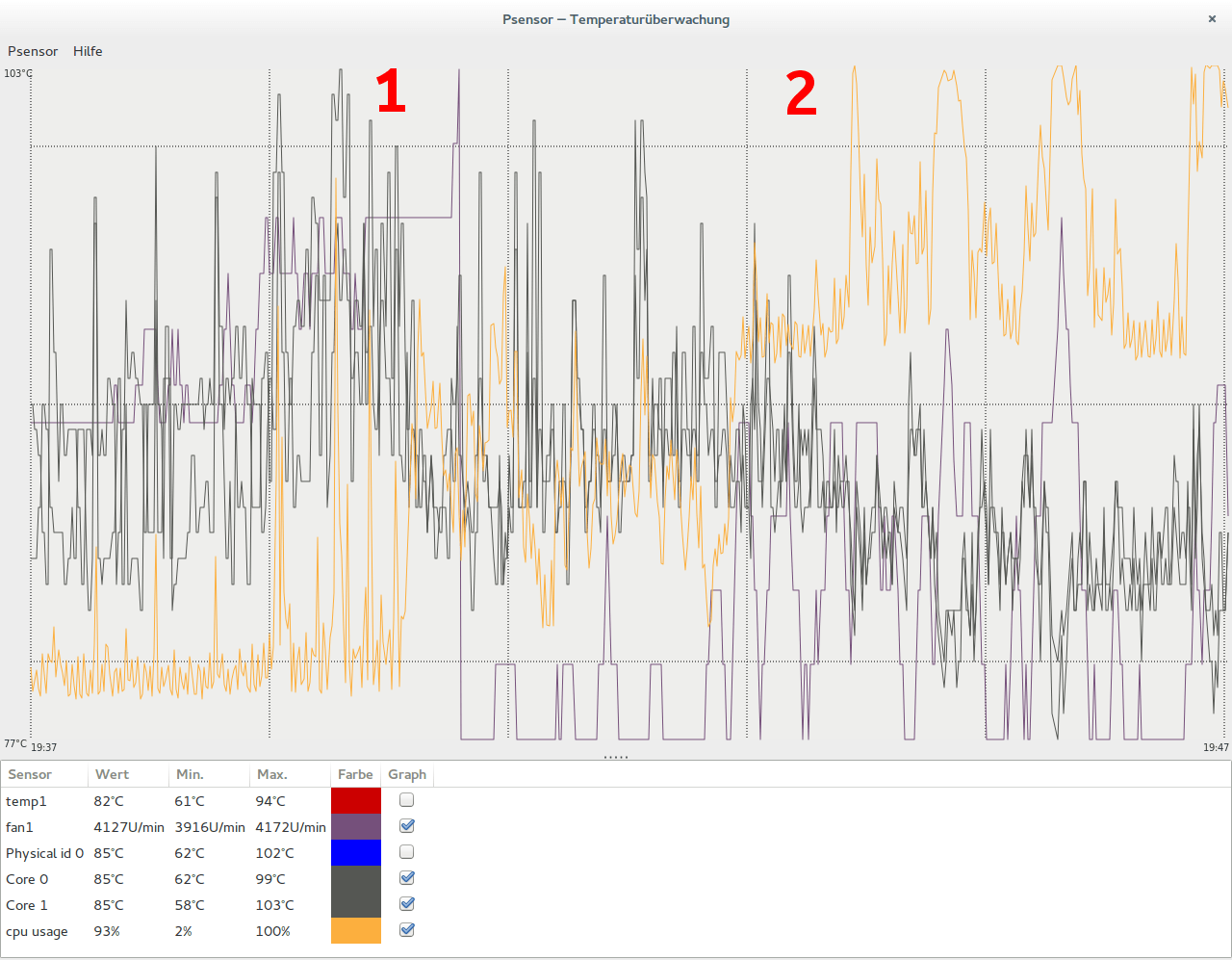Close the Psensor window
Viewport: 1232px width, 960px height.
click(1212, 18)
